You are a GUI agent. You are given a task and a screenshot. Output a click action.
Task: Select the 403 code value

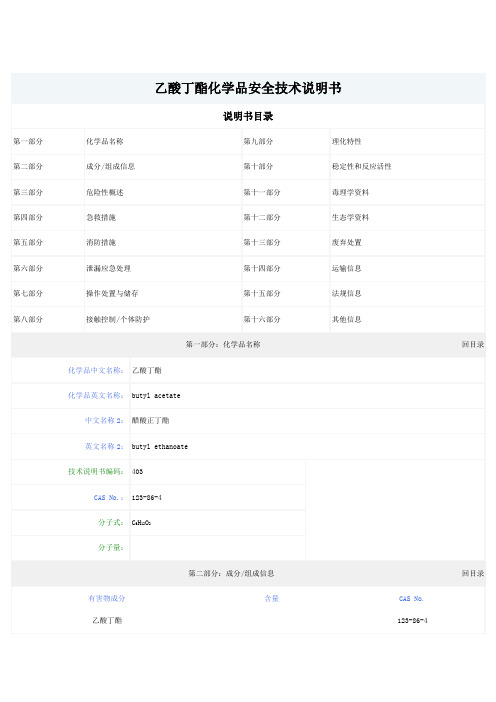point(137,471)
